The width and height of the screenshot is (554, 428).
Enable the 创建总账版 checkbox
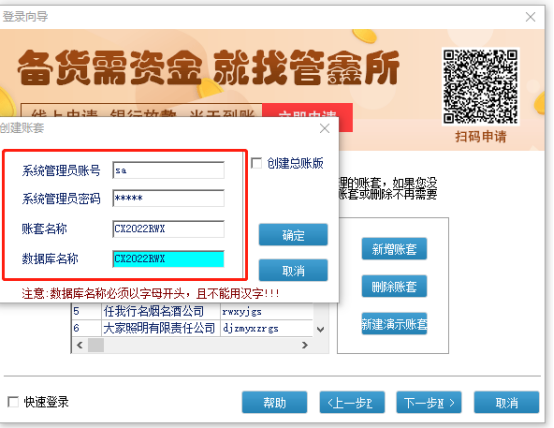pyautogui.click(x=256, y=163)
